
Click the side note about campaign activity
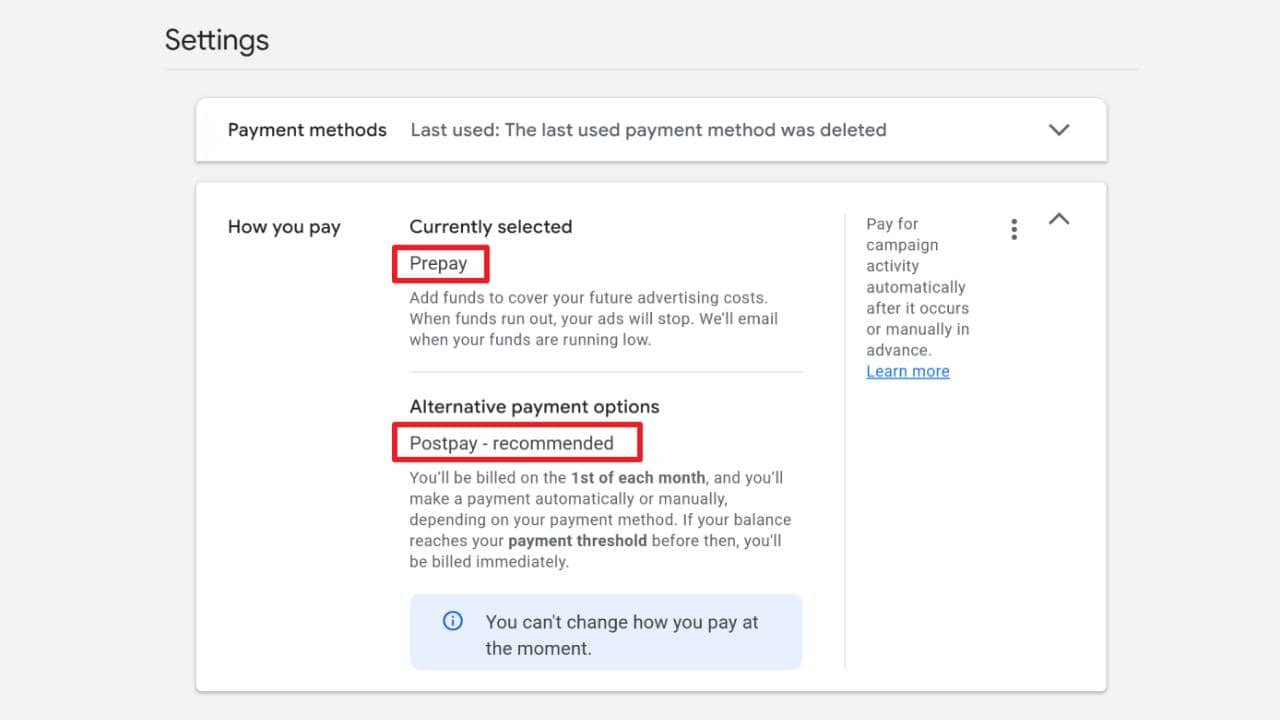pyautogui.click(x=918, y=287)
